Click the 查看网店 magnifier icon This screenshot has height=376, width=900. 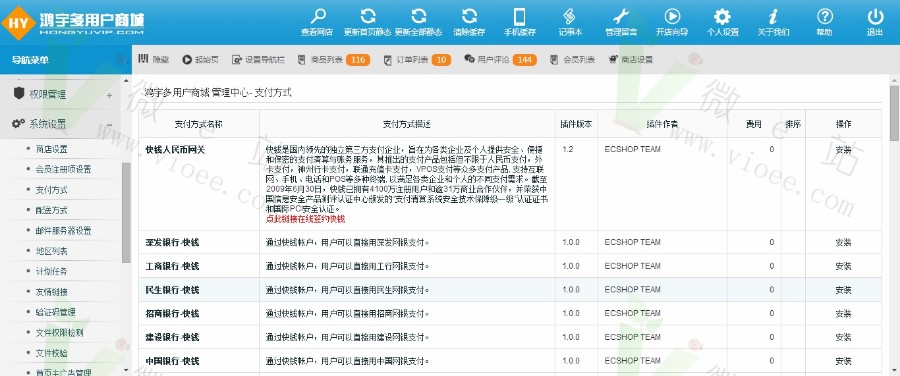[x=317, y=16]
